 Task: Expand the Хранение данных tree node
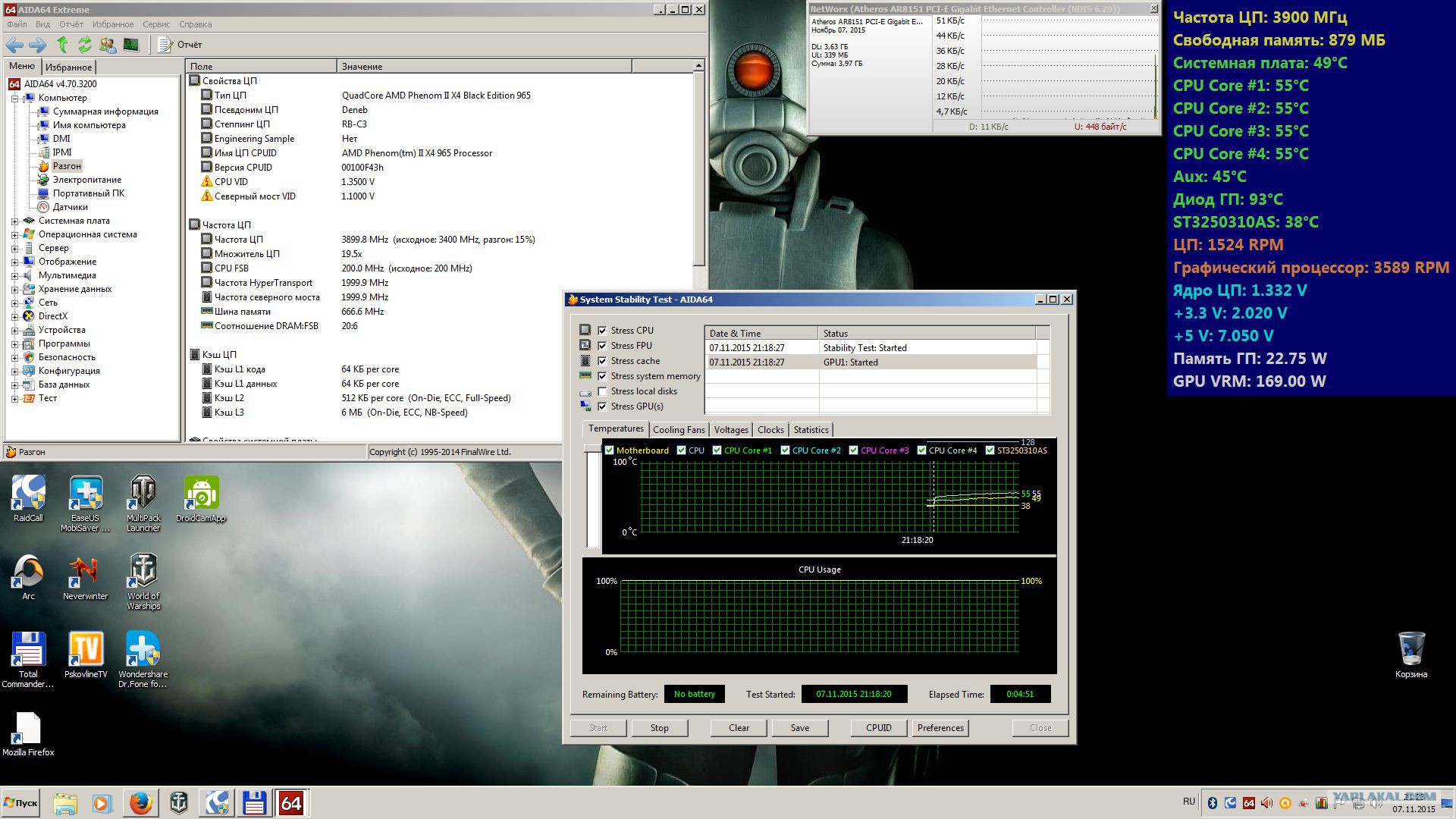pos(14,289)
